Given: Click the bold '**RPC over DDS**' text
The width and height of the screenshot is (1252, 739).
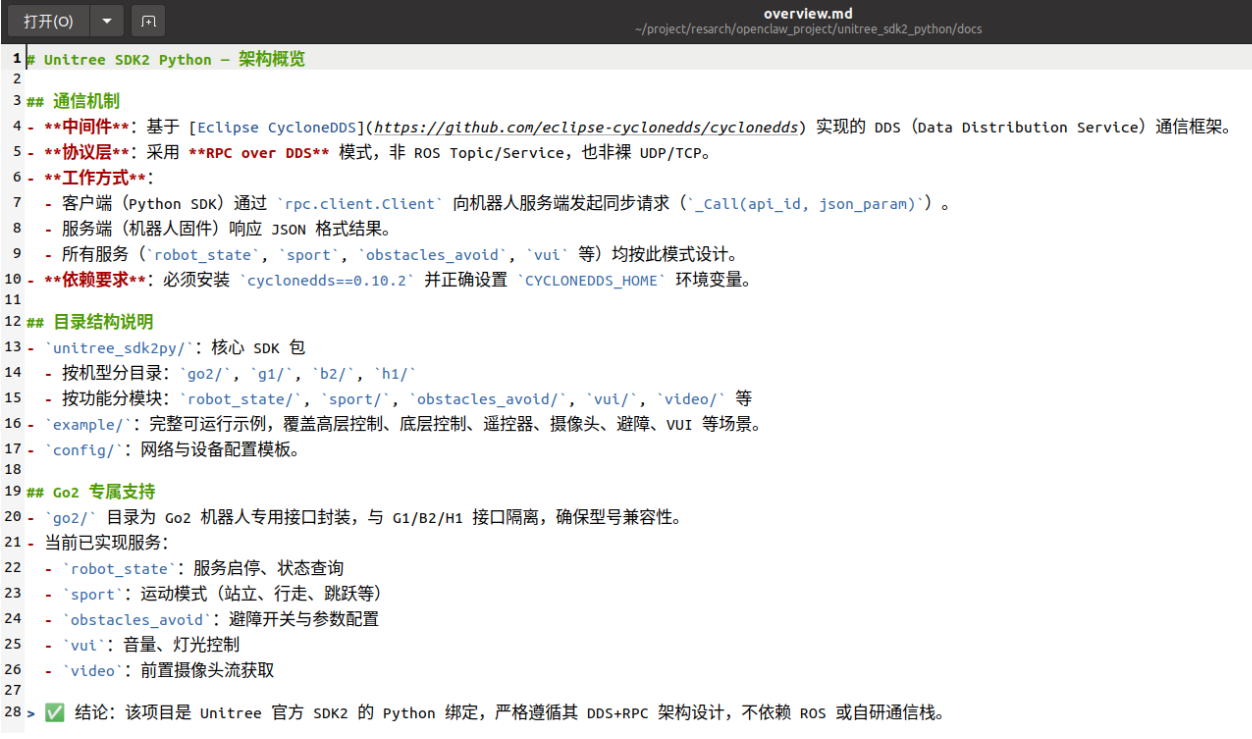Looking at the screenshot, I should pyautogui.click(x=258, y=153).
